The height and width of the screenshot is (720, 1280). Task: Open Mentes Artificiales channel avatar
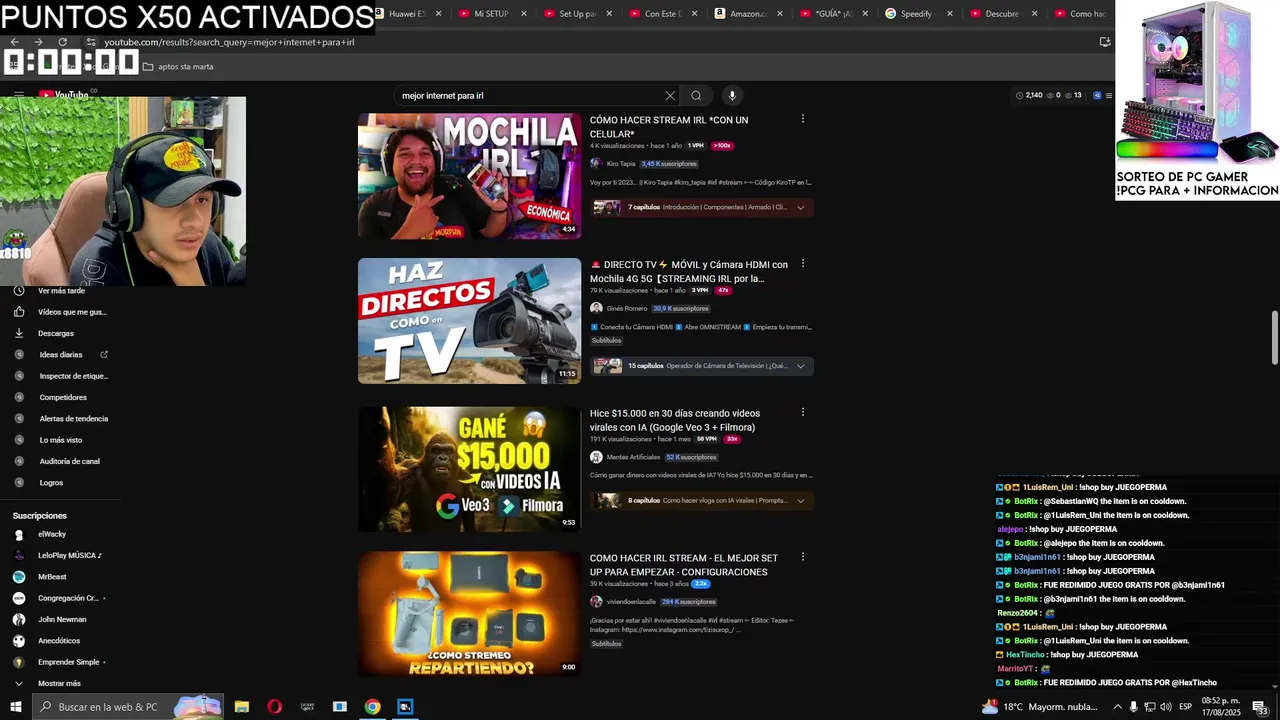pos(596,457)
